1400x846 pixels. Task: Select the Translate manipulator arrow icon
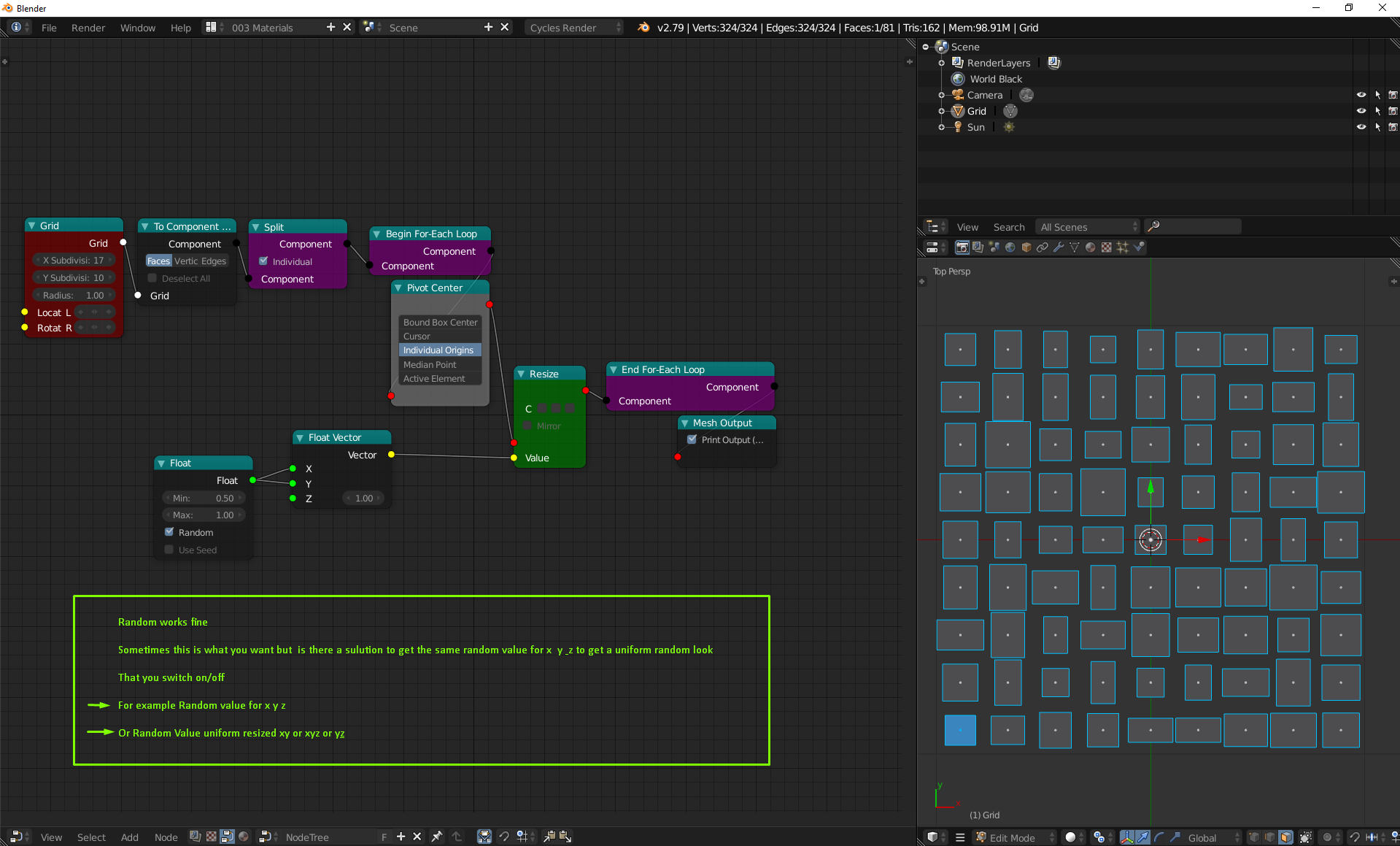(x=1143, y=837)
